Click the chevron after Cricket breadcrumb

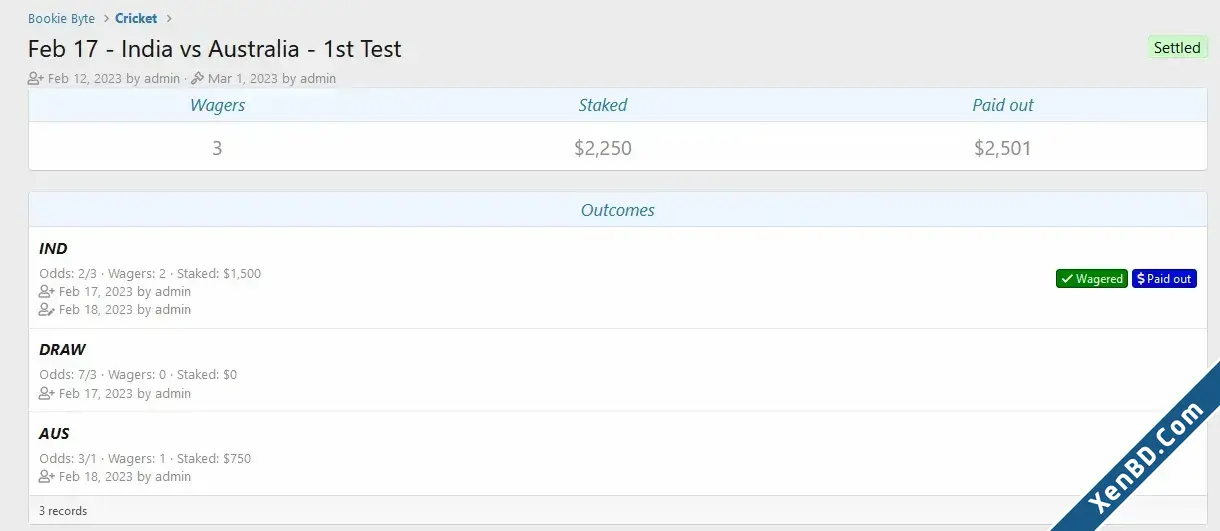(x=169, y=18)
